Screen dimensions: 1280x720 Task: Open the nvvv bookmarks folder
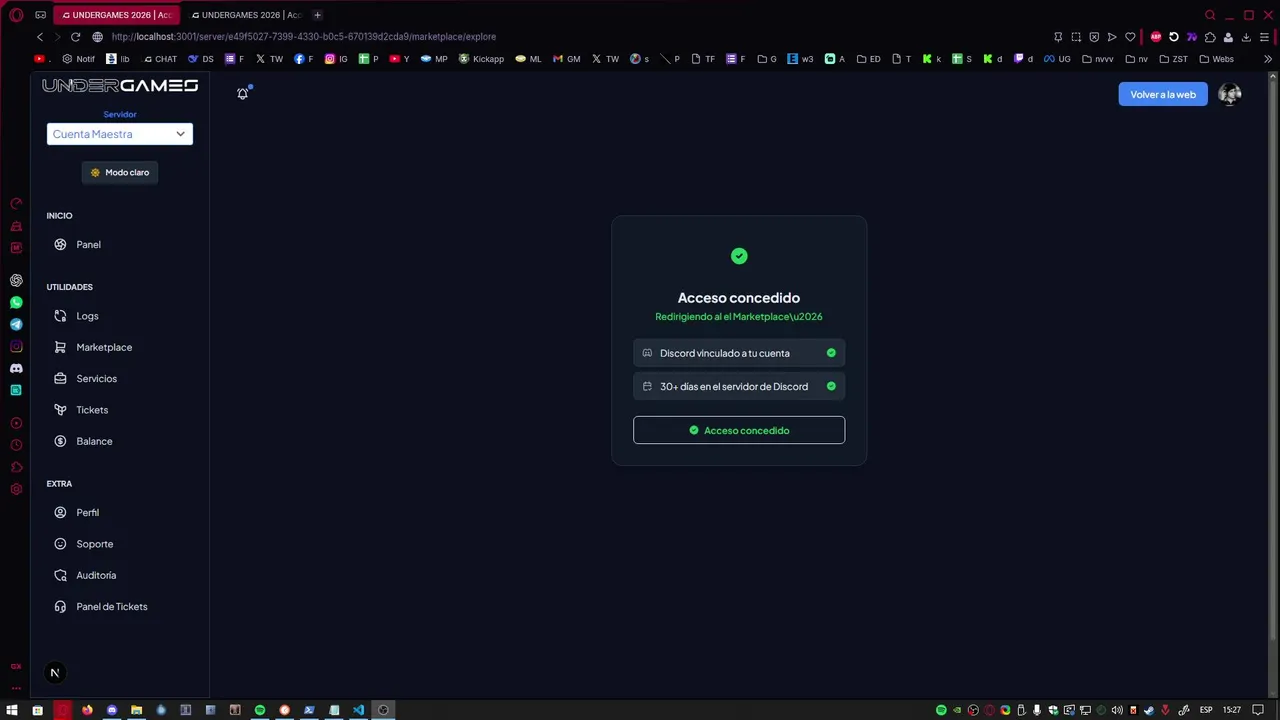click(x=1097, y=59)
